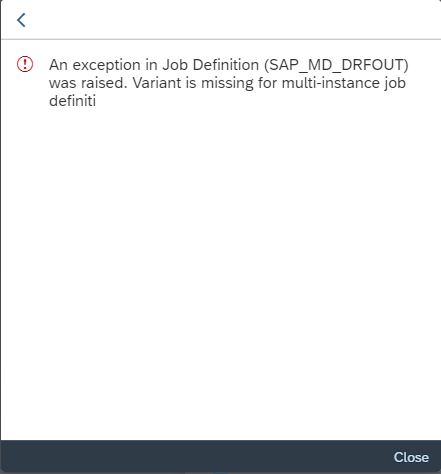Click "was raised" in the second line
The image size is (441, 474).
(x=88, y=82)
